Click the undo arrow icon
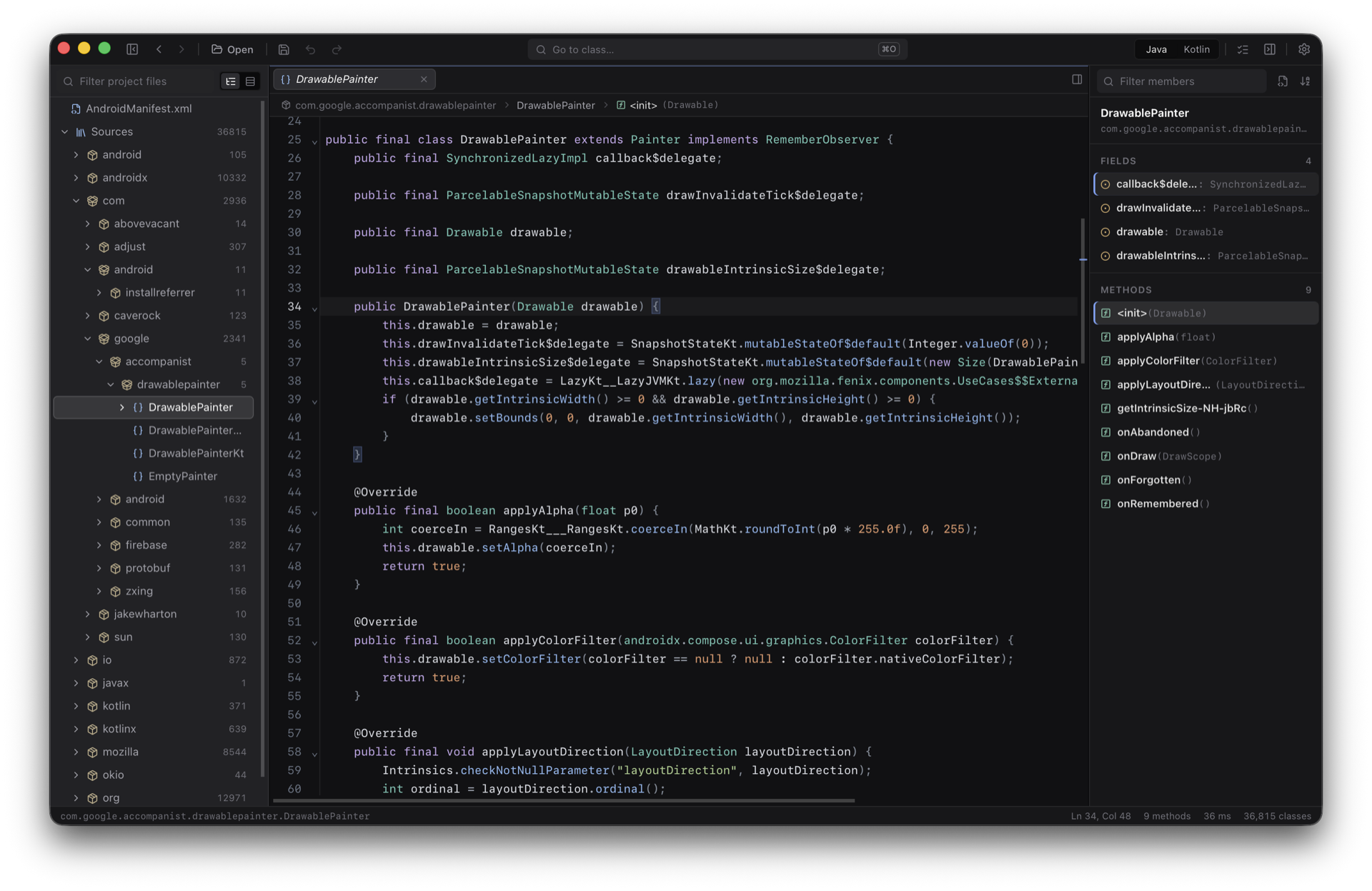The height and width of the screenshot is (891, 1372). point(310,49)
